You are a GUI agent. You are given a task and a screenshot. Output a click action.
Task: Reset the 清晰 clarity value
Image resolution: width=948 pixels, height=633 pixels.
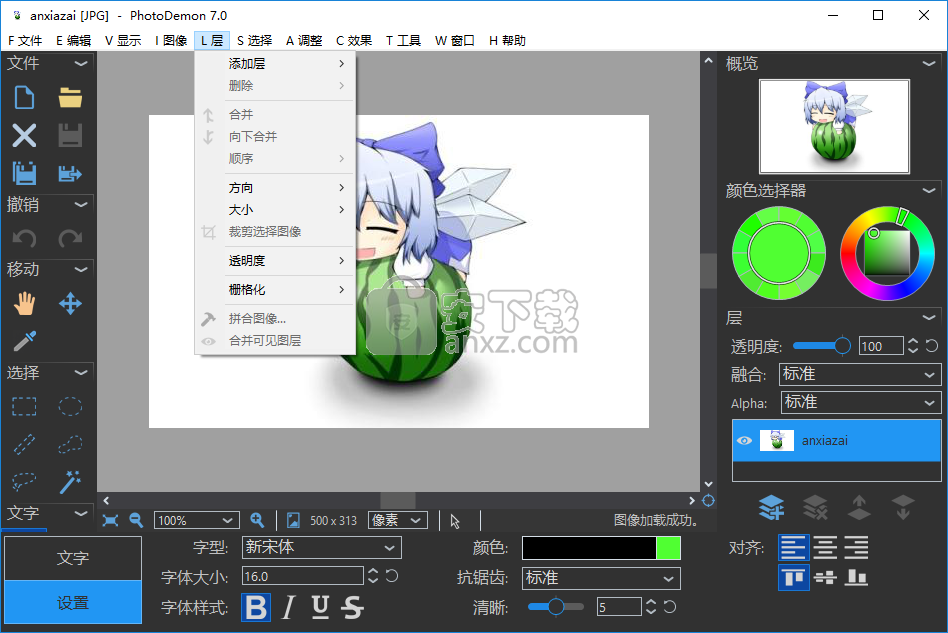(670, 606)
